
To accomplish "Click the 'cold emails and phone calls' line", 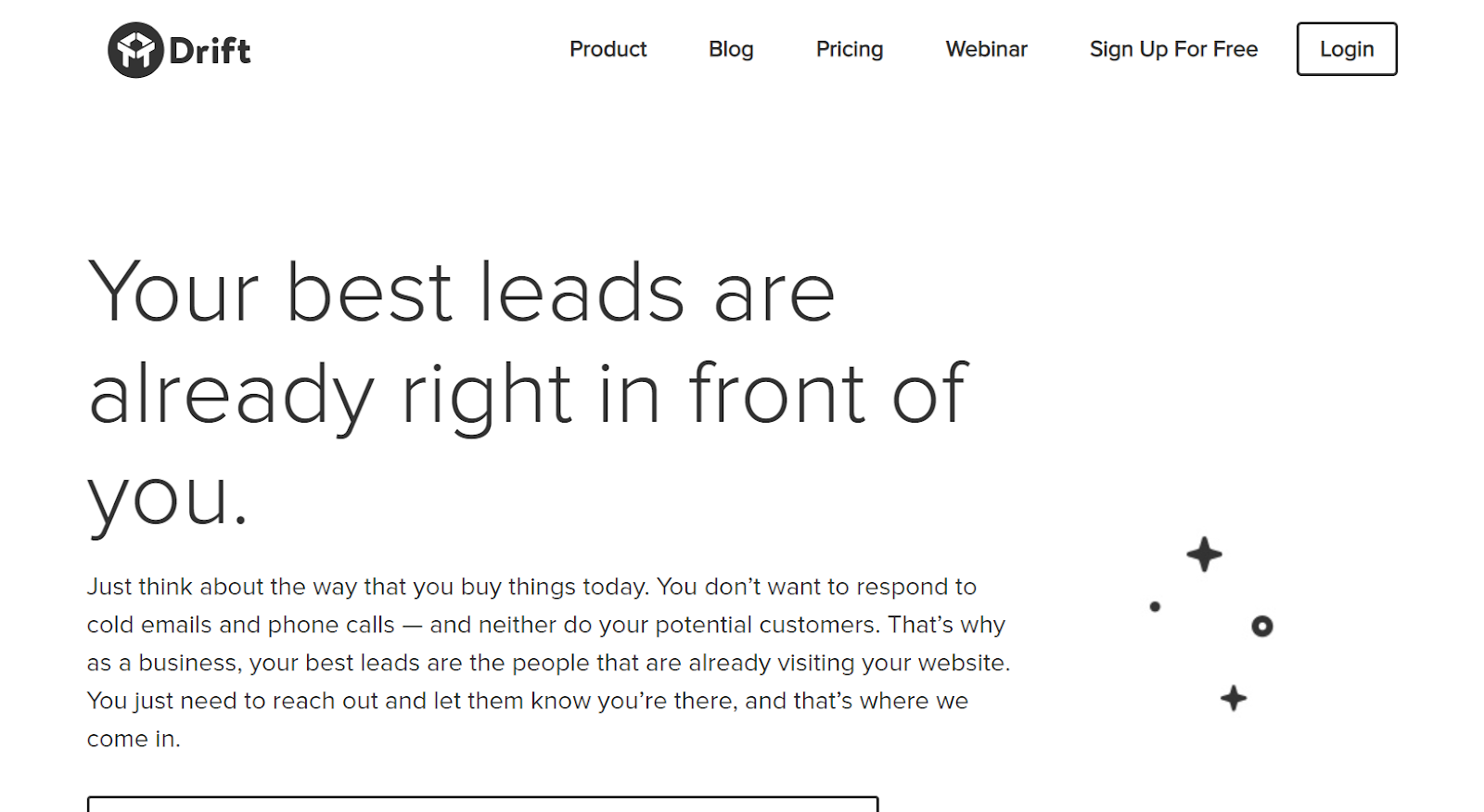I will (x=545, y=625).
